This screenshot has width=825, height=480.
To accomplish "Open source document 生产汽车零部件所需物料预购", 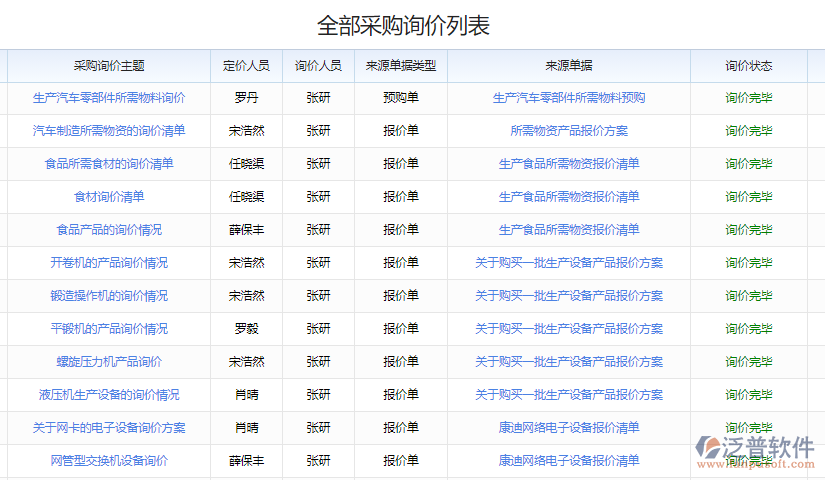I will [569, 98].
